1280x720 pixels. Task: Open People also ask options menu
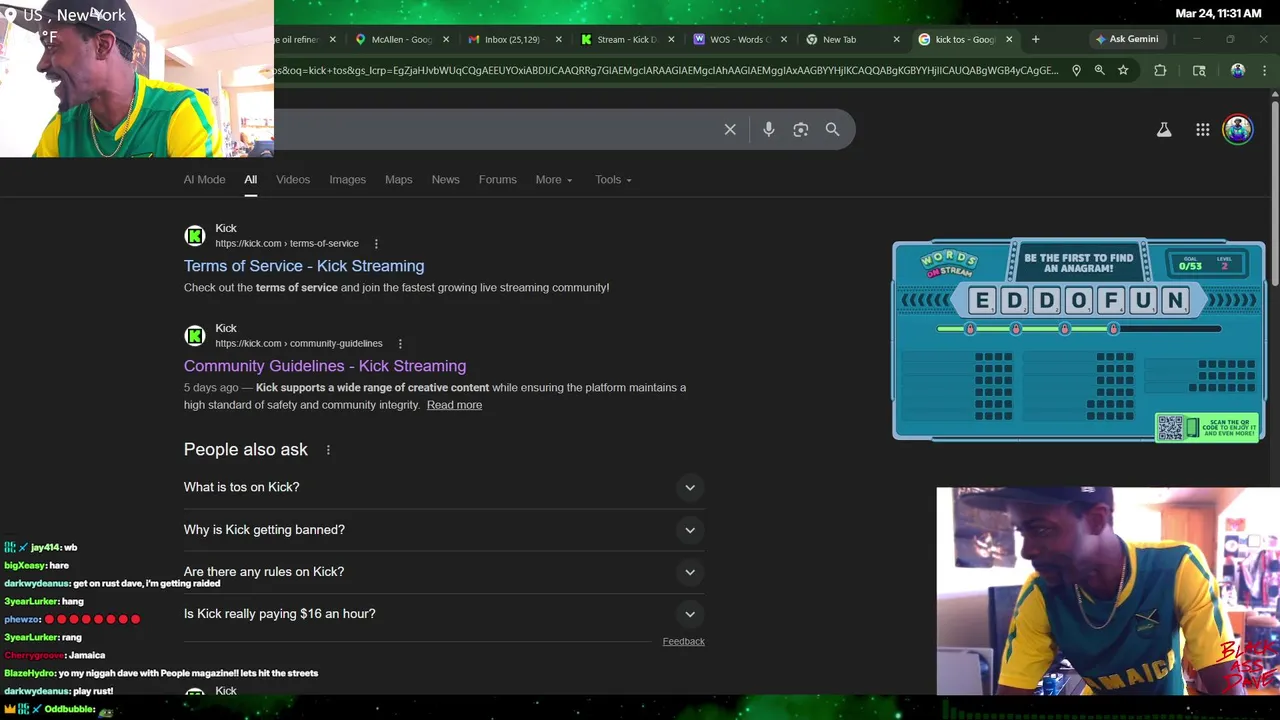click(328, 450)
